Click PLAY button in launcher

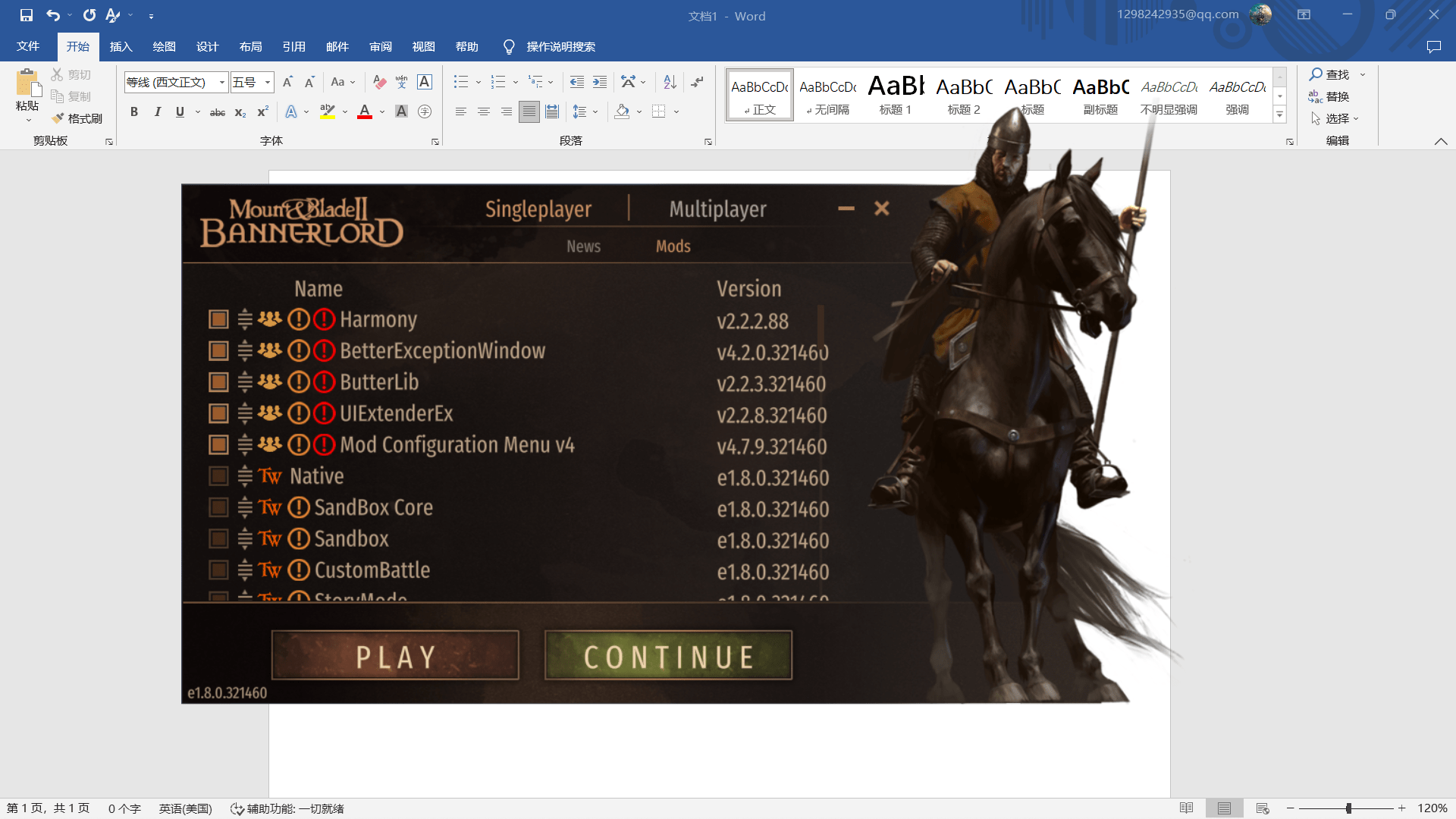point(395,656)
